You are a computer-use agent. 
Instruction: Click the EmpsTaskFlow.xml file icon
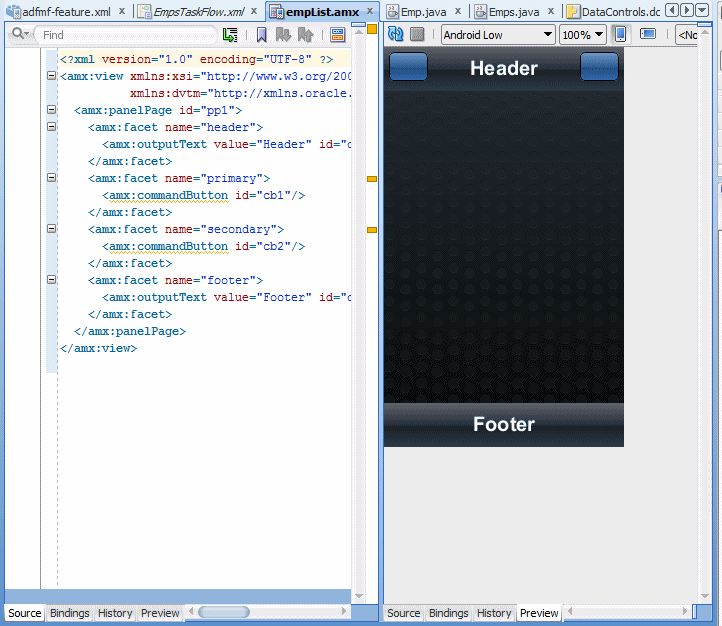coord(145,12)
